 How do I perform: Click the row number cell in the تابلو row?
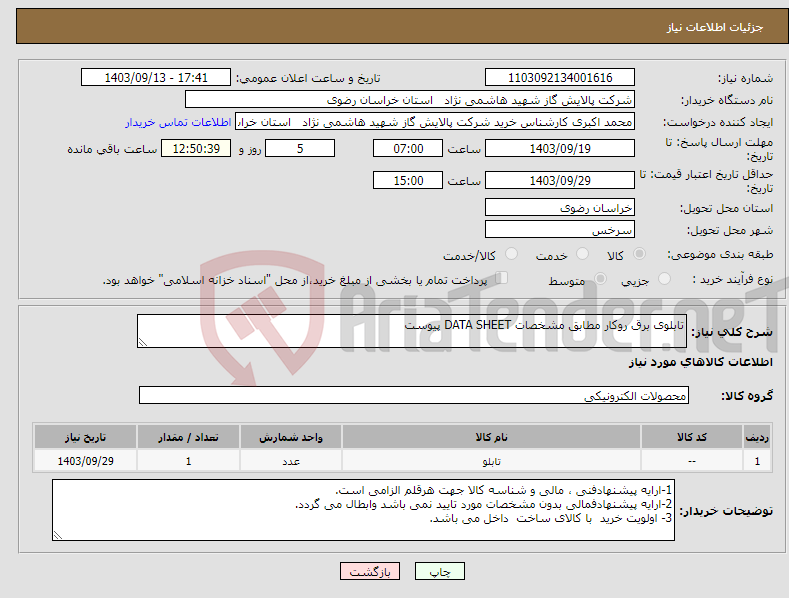click(757, 461)
